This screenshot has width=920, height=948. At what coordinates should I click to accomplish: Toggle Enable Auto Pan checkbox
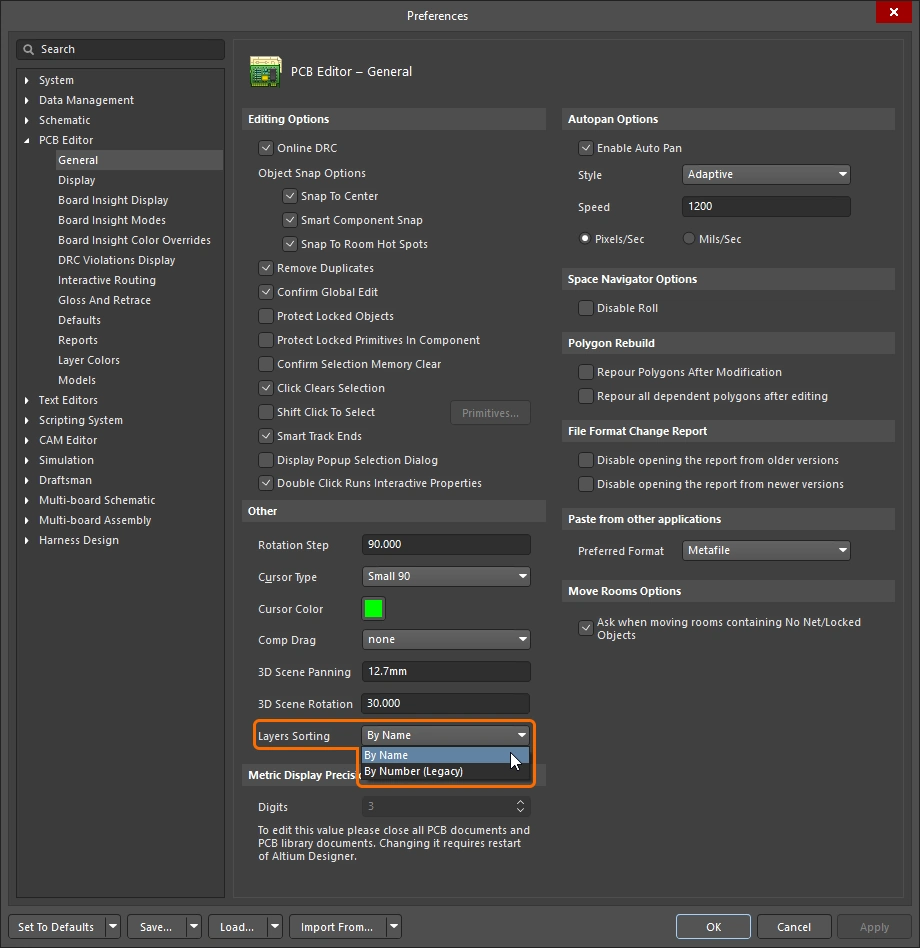586,148
